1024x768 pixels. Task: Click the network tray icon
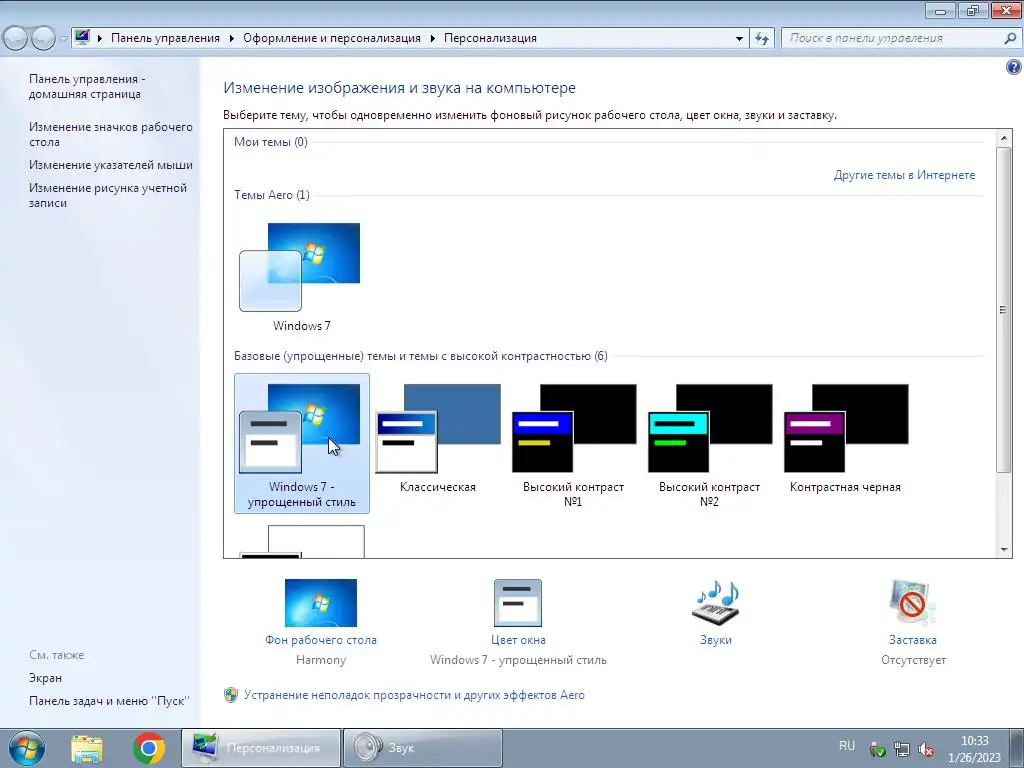click(902, 750)
